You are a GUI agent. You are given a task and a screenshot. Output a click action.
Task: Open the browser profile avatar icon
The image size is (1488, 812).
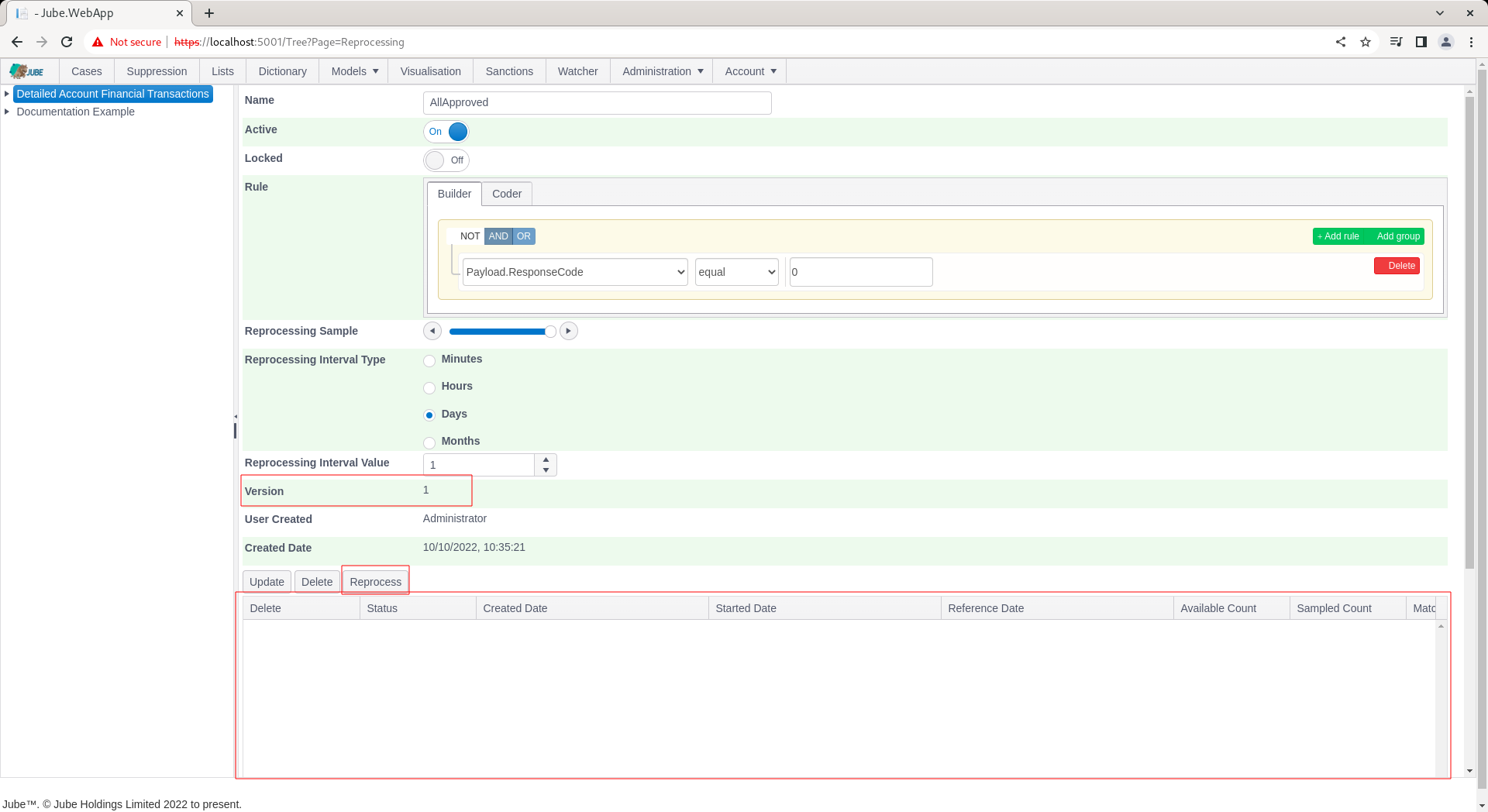[x=1446, y=42]
